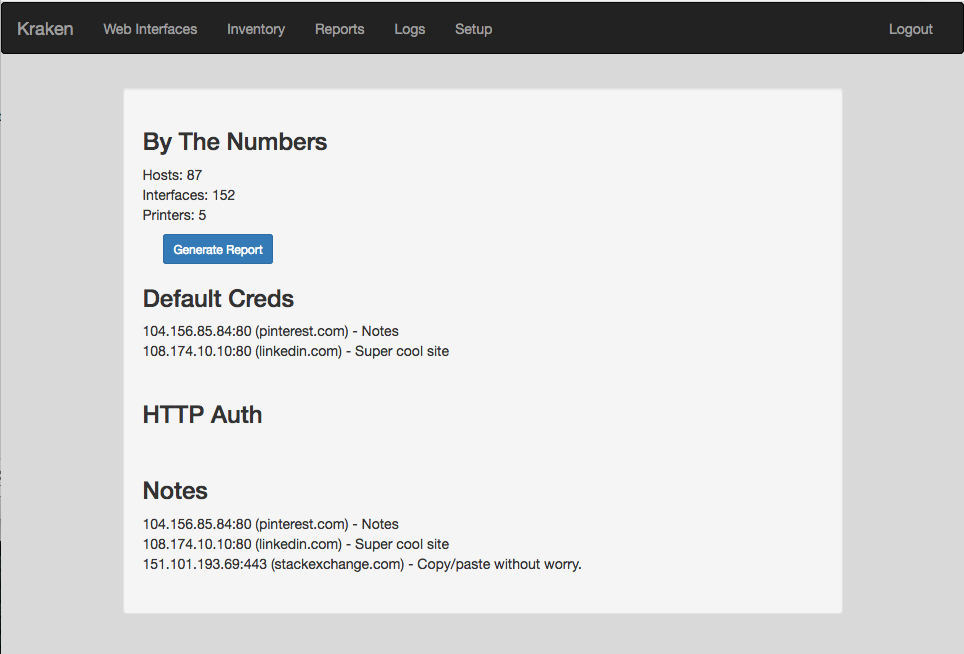Open the Web Interfaces menu
Viewport: 964px width, 654px height.
tap(150, 29)
